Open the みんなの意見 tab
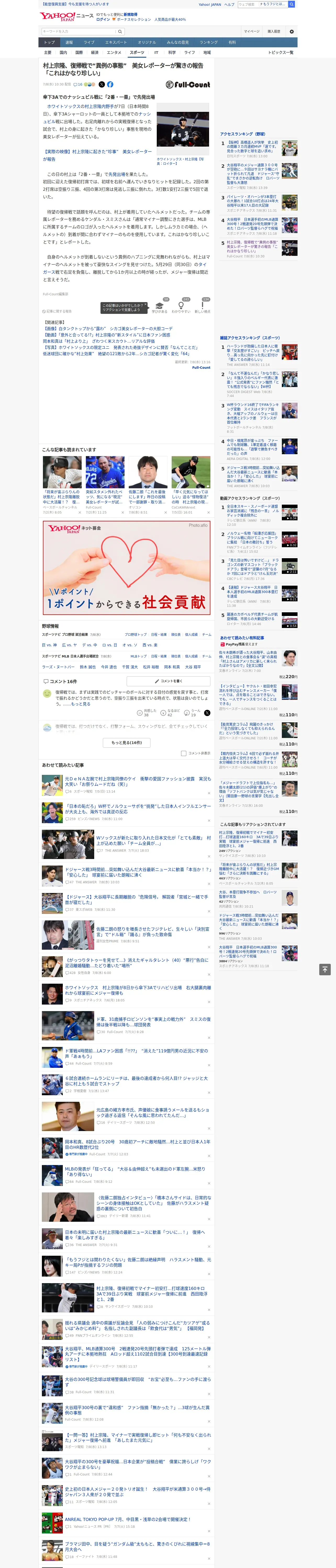This screenshot has height=1568, width=336. (178, 43)
